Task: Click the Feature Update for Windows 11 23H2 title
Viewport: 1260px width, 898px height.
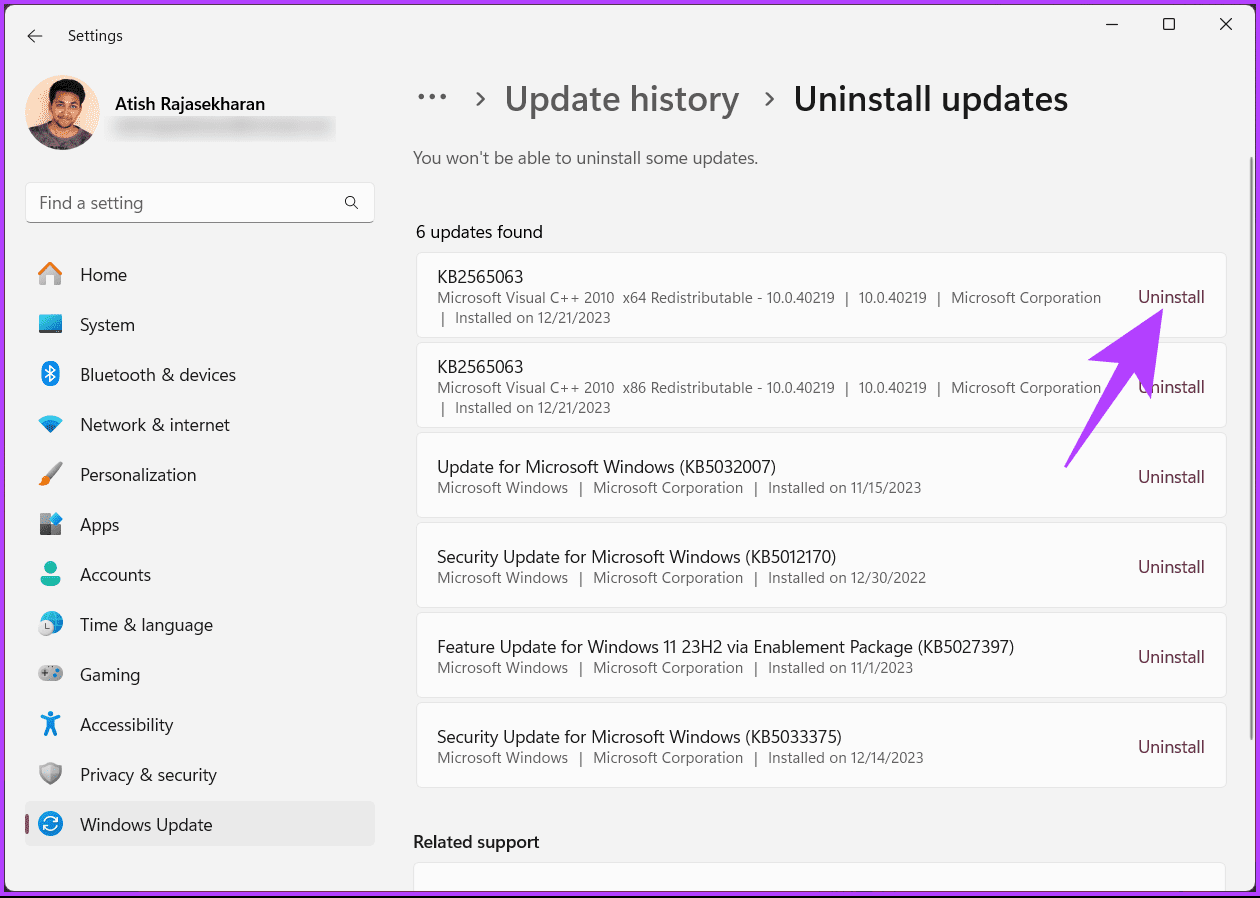Action: pos(725,647)
